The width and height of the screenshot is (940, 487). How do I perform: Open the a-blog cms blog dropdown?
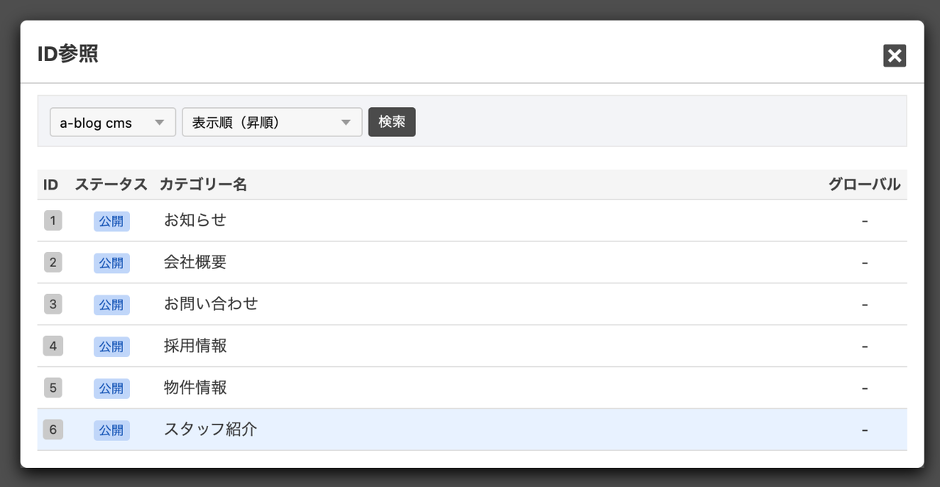[x=112, y=122]
